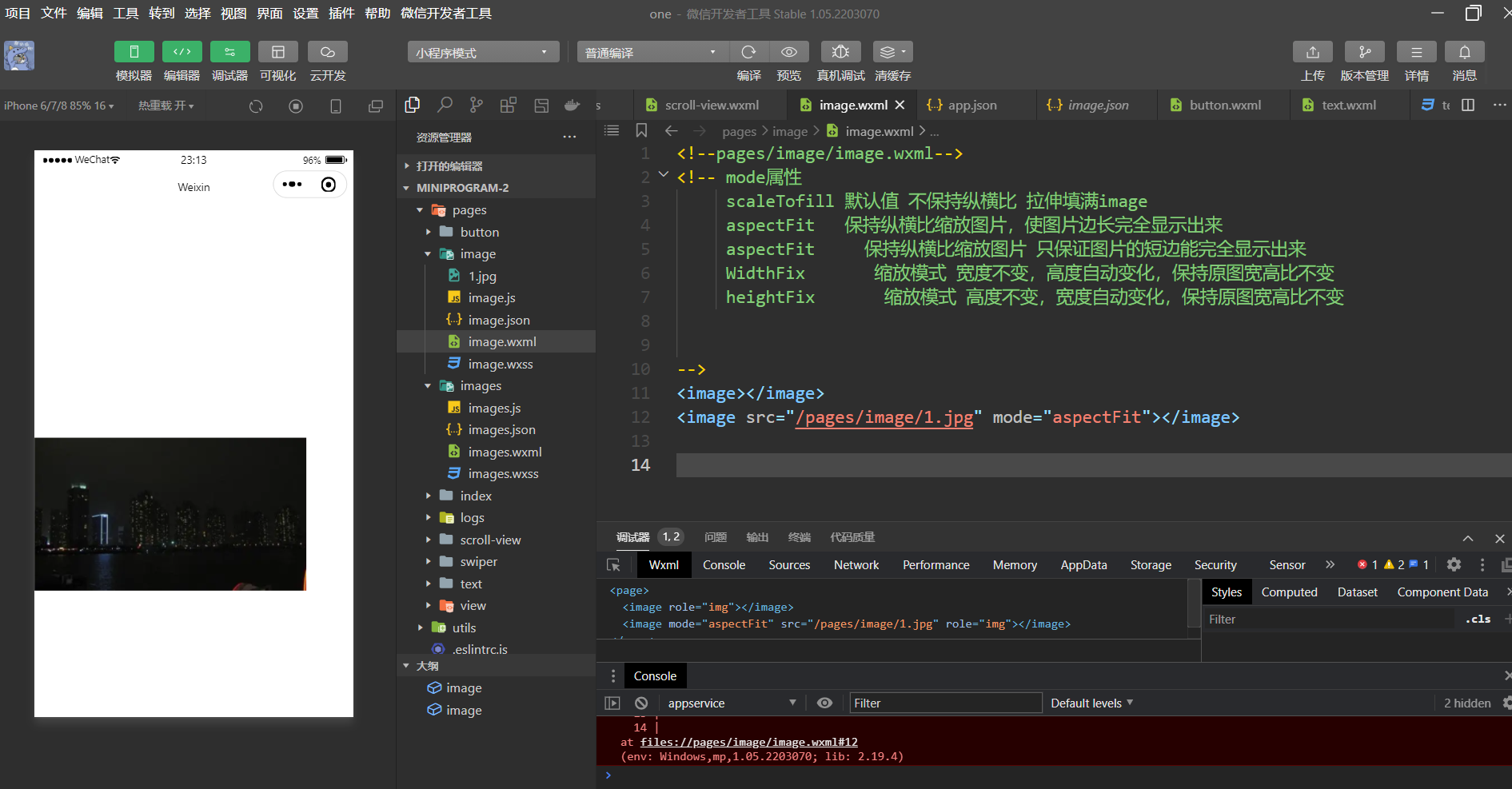
Task: Click the .cls button in Styles
Action: [1477, 620]
